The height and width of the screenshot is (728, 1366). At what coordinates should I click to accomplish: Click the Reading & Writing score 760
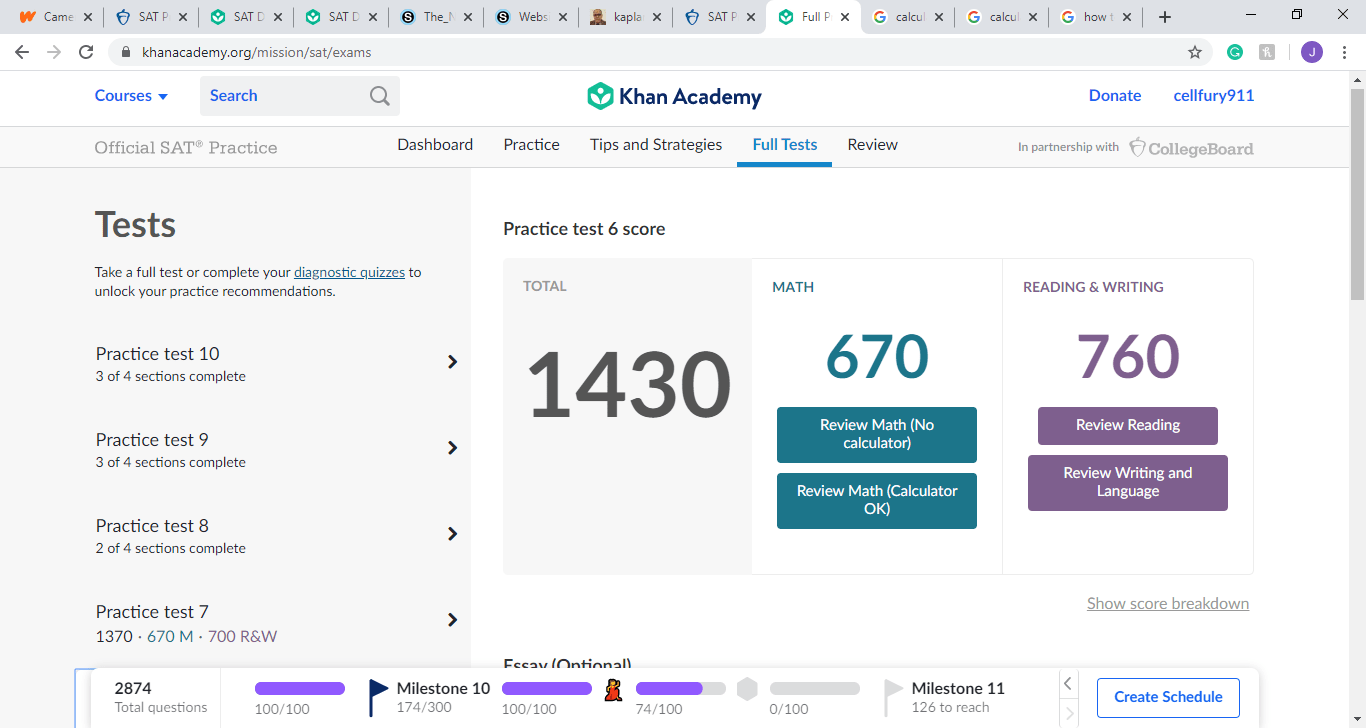[x=1128, y=357]
